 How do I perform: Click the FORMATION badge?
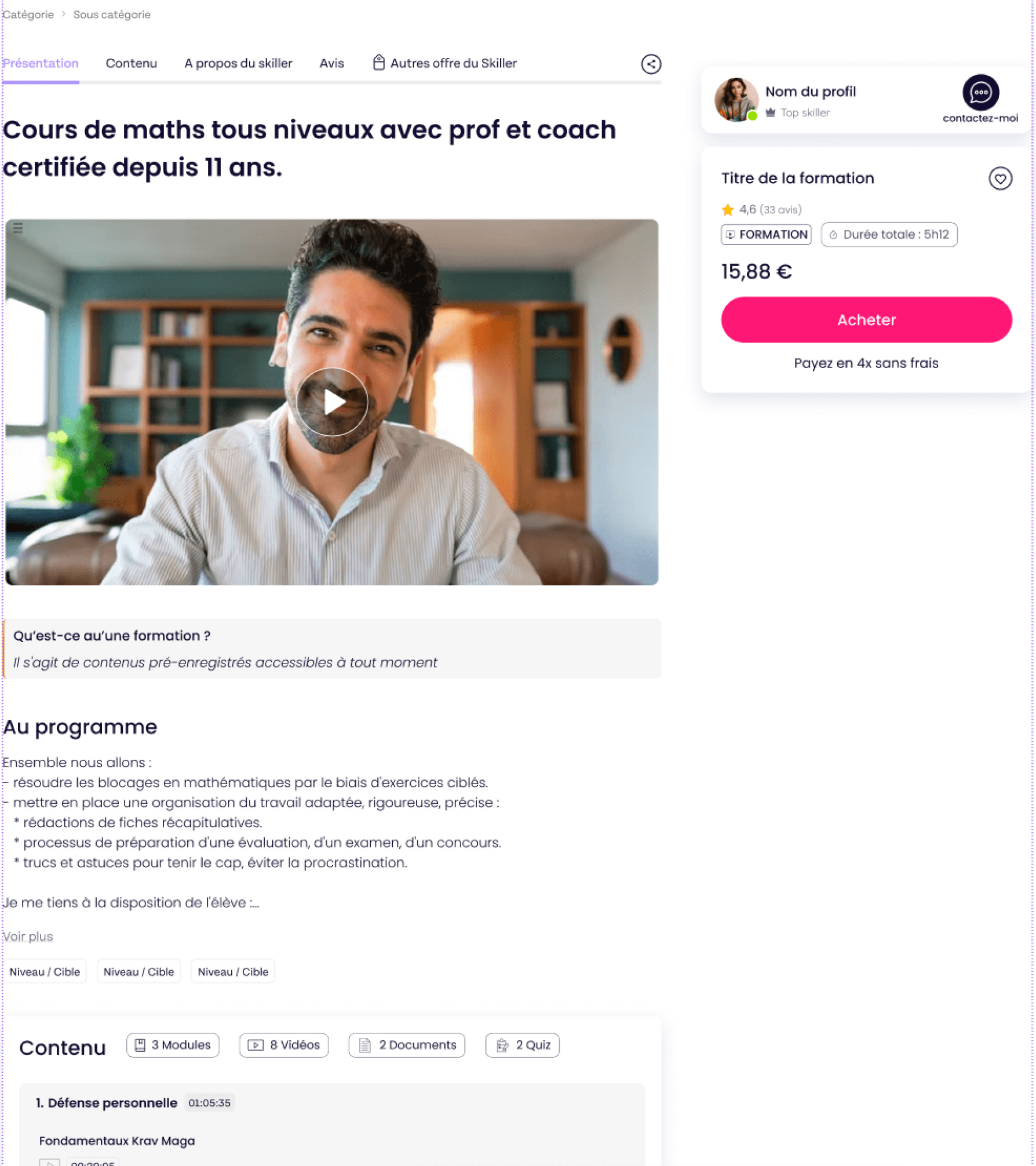[x=766, y=235]
